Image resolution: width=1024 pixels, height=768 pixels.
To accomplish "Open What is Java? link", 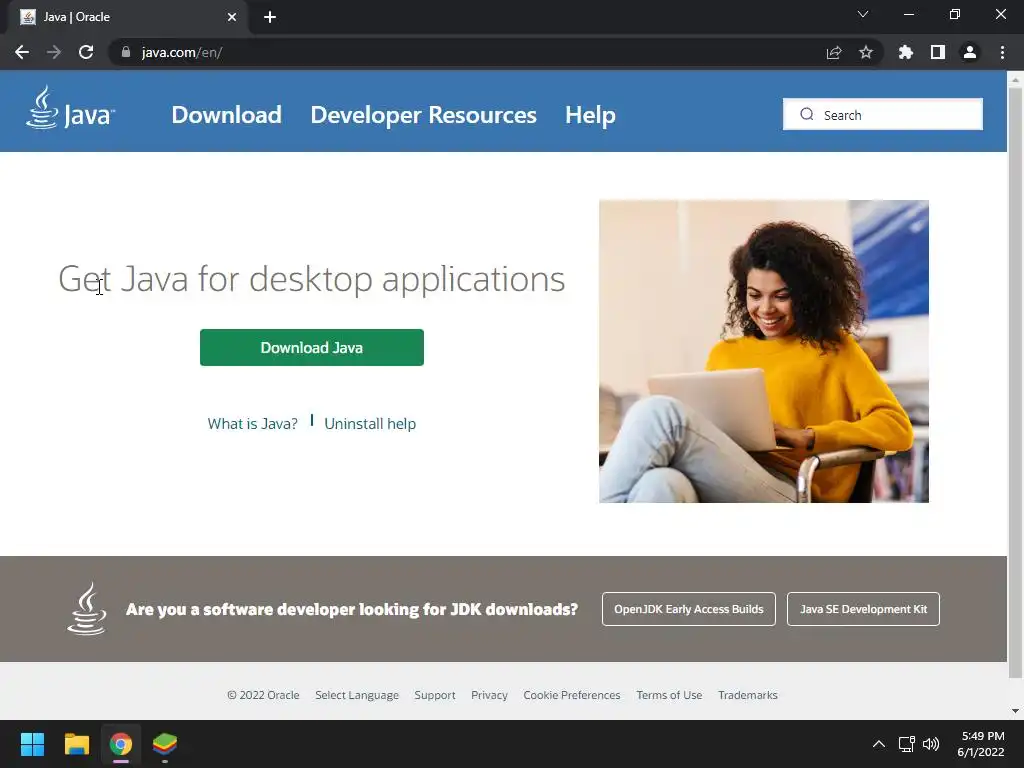I will click(x=252, y=424).
